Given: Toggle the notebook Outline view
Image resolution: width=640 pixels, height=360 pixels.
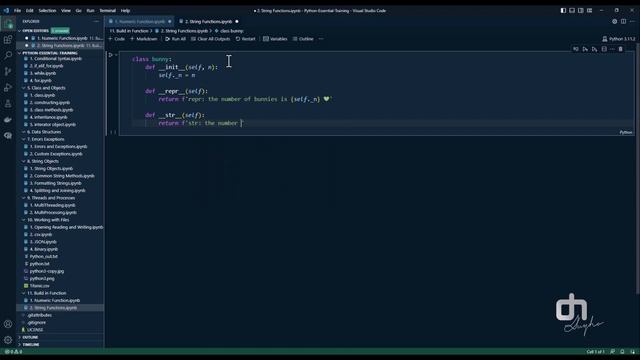Looking at the screenshot, I should (303, 39).
